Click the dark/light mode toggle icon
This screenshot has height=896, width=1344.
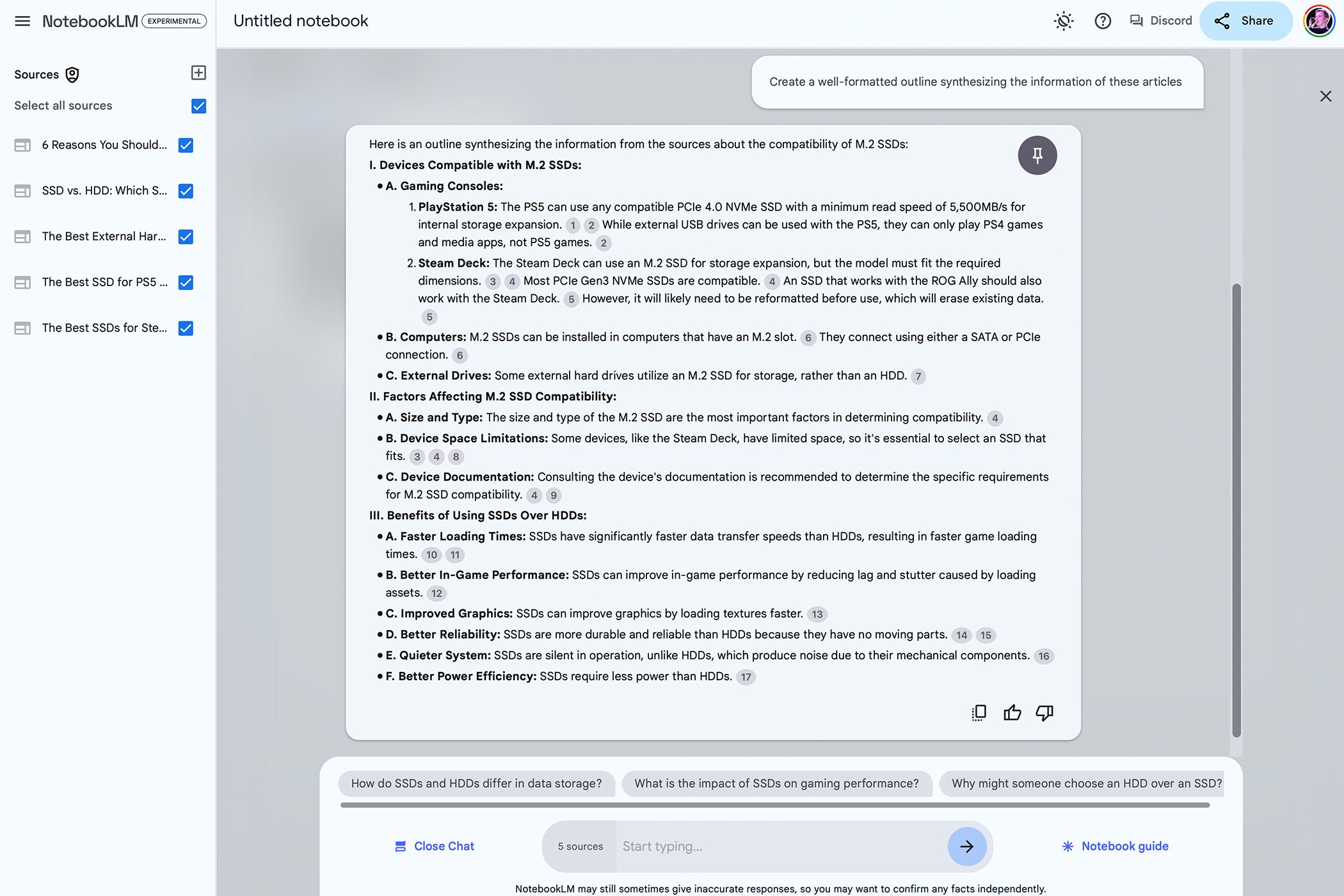pyautogui.click(x=1063, y=20)
